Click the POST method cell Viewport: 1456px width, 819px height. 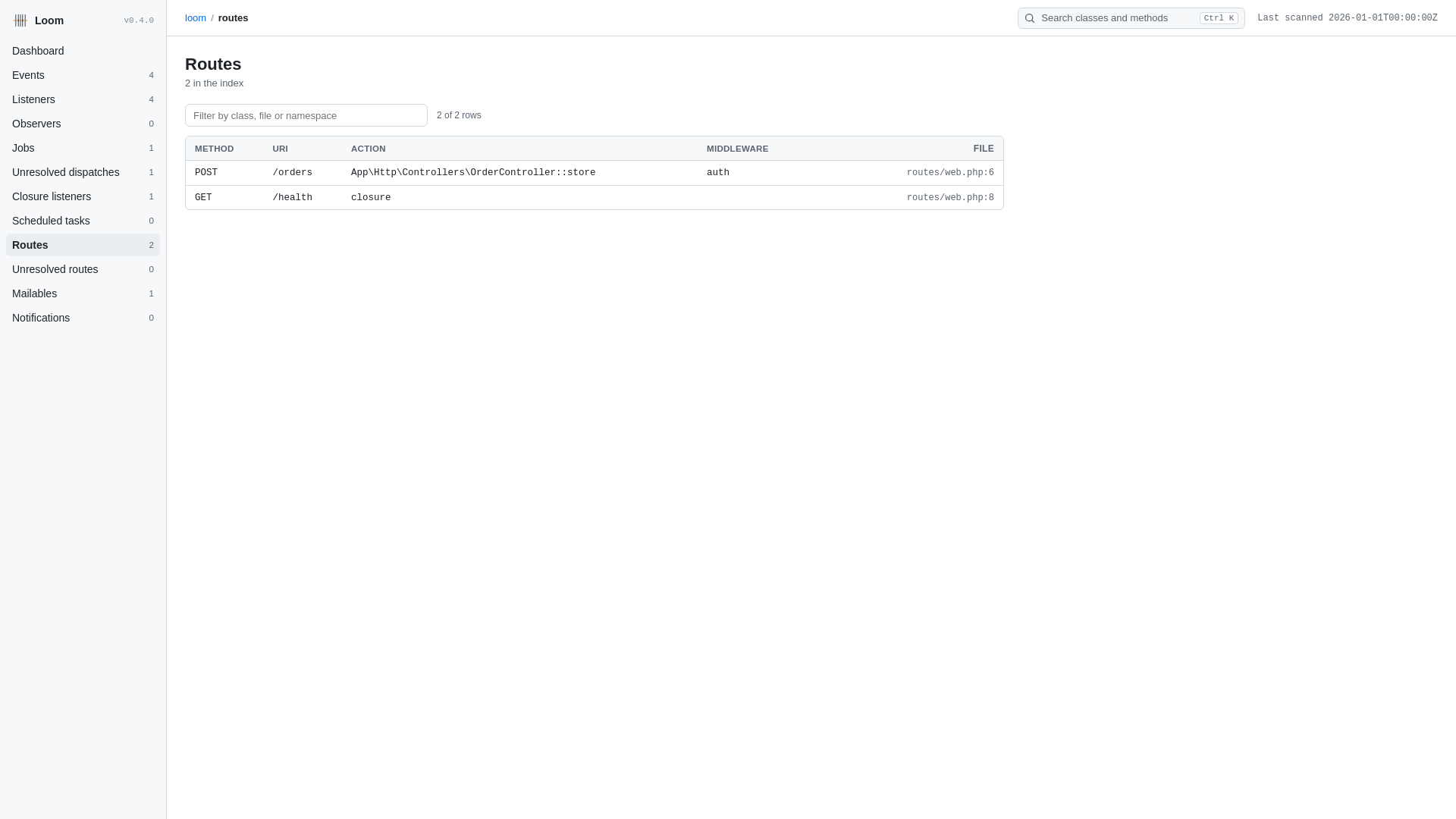click(206, 173)
